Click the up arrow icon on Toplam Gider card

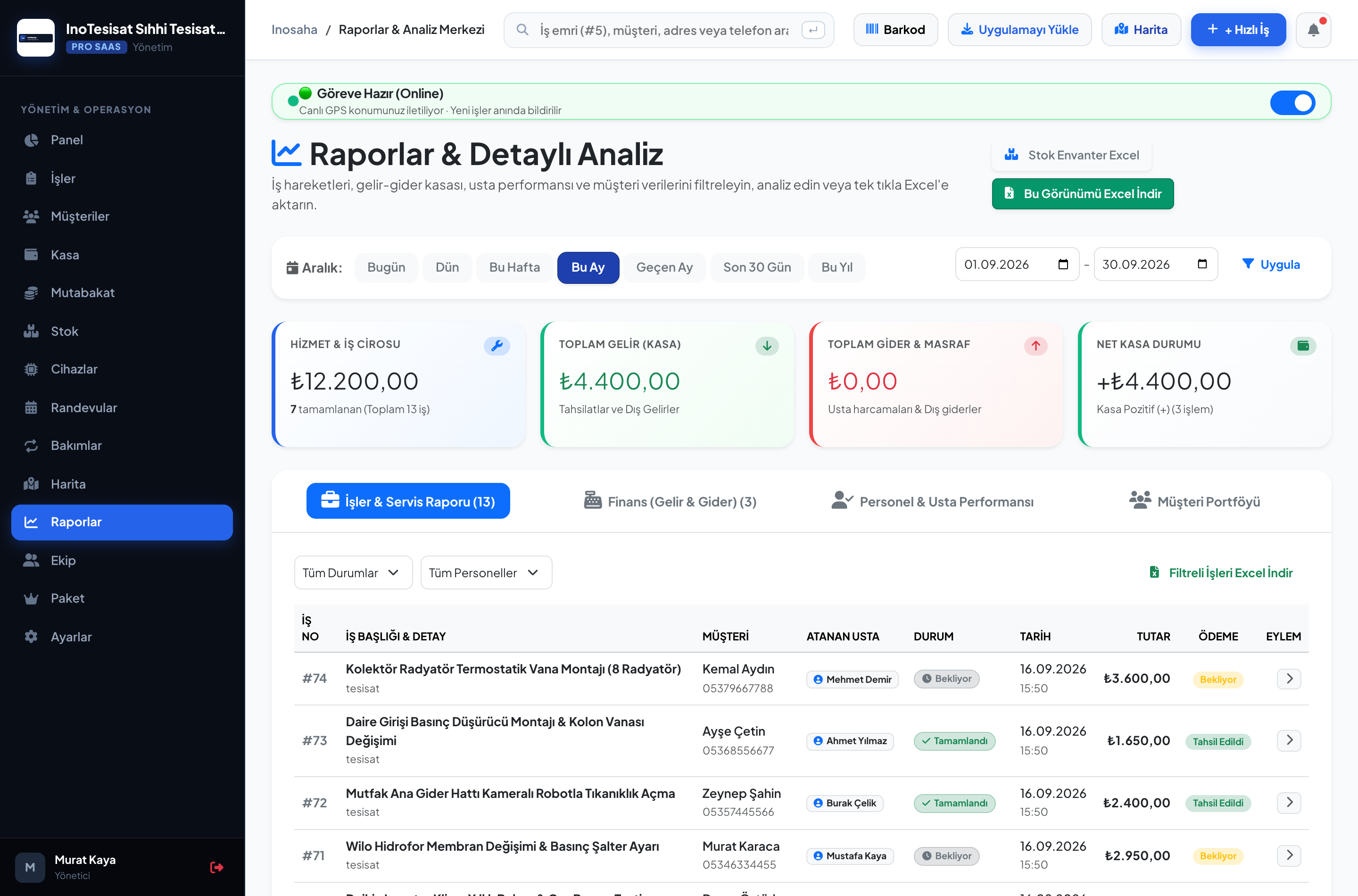click(x=1035, y=346)
